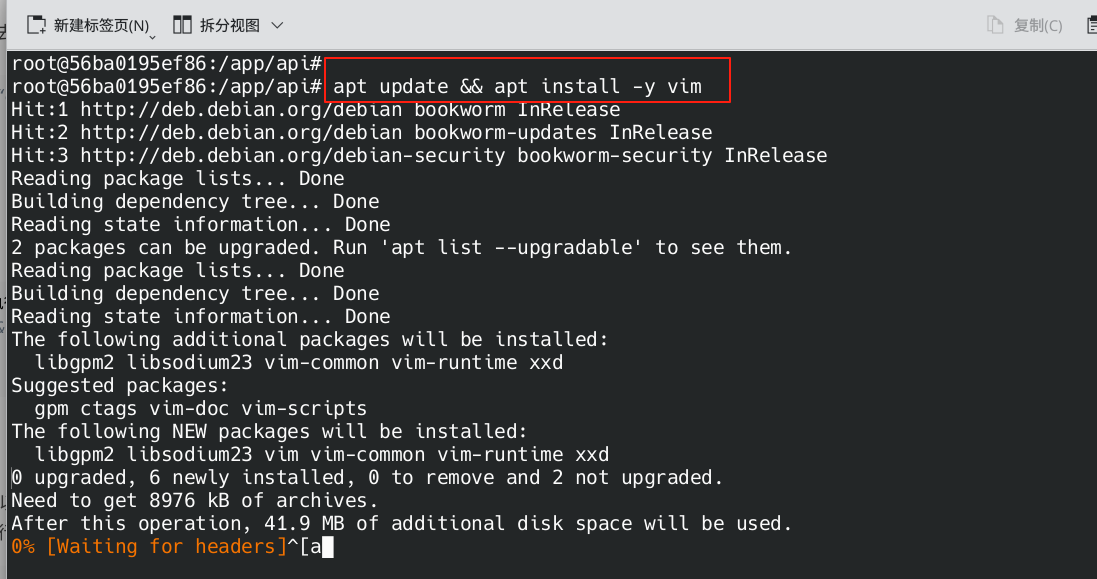The image size is (1097, 579).
Task: Click the 拆分视图 label text
Action: [x=230, y=25]
